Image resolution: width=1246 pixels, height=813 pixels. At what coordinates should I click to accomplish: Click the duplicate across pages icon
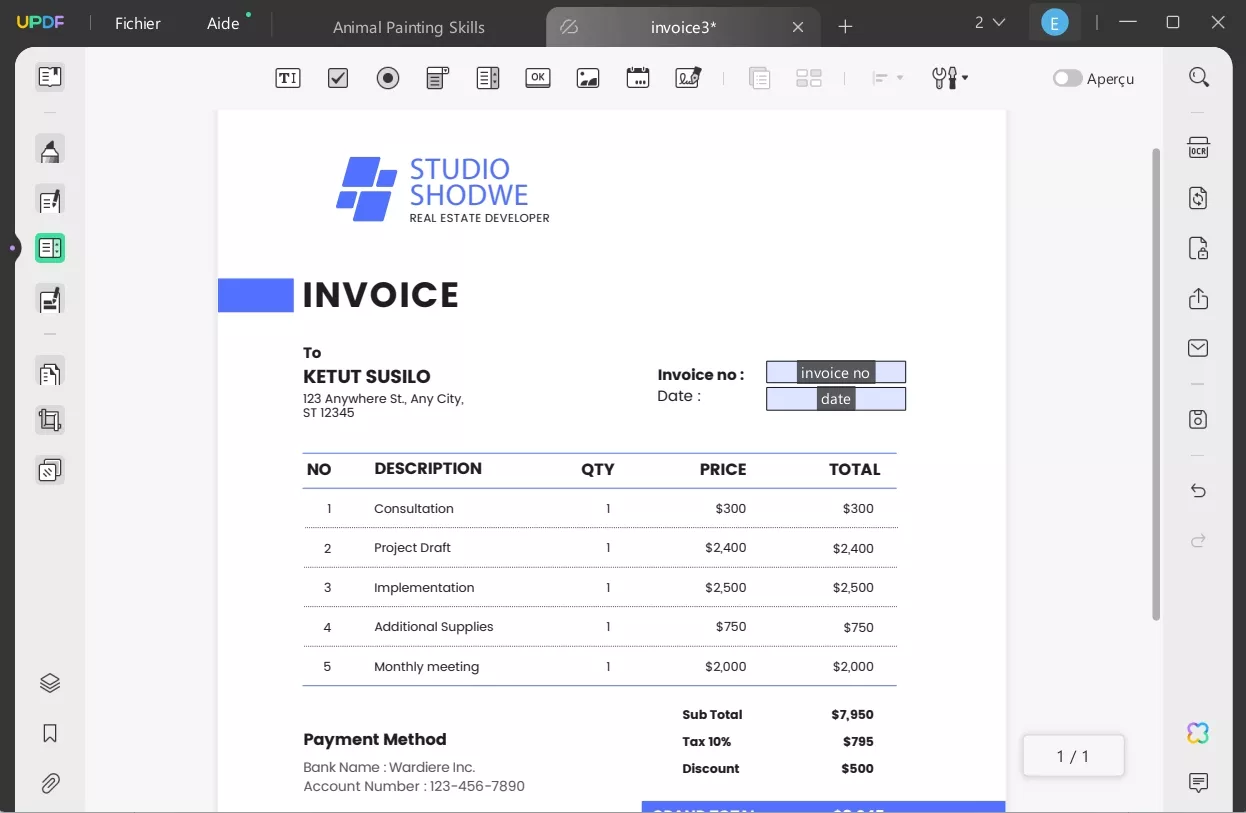759,78
